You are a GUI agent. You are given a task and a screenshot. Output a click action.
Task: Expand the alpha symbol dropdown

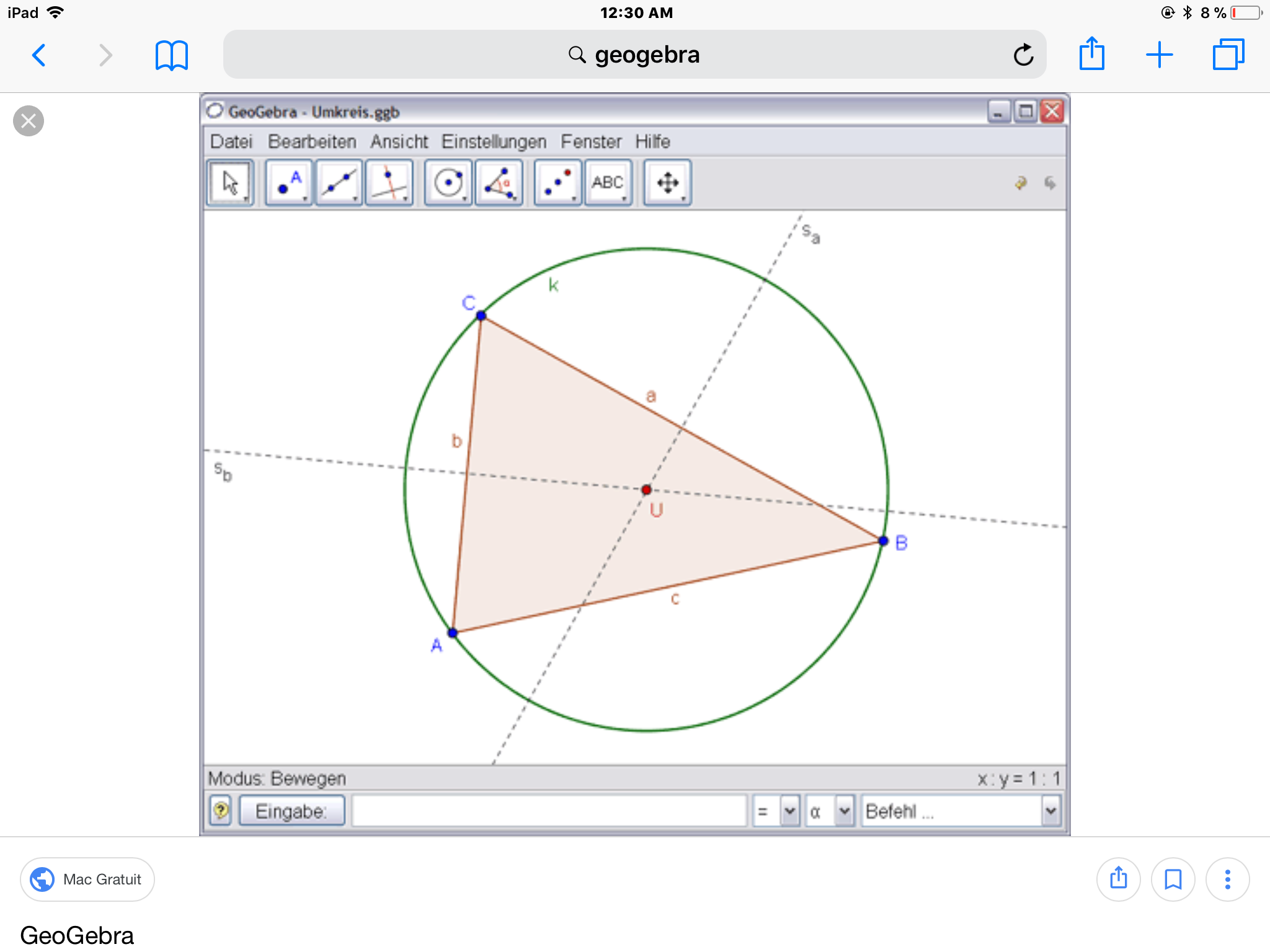pyautogui.click(x=844, y=811)
